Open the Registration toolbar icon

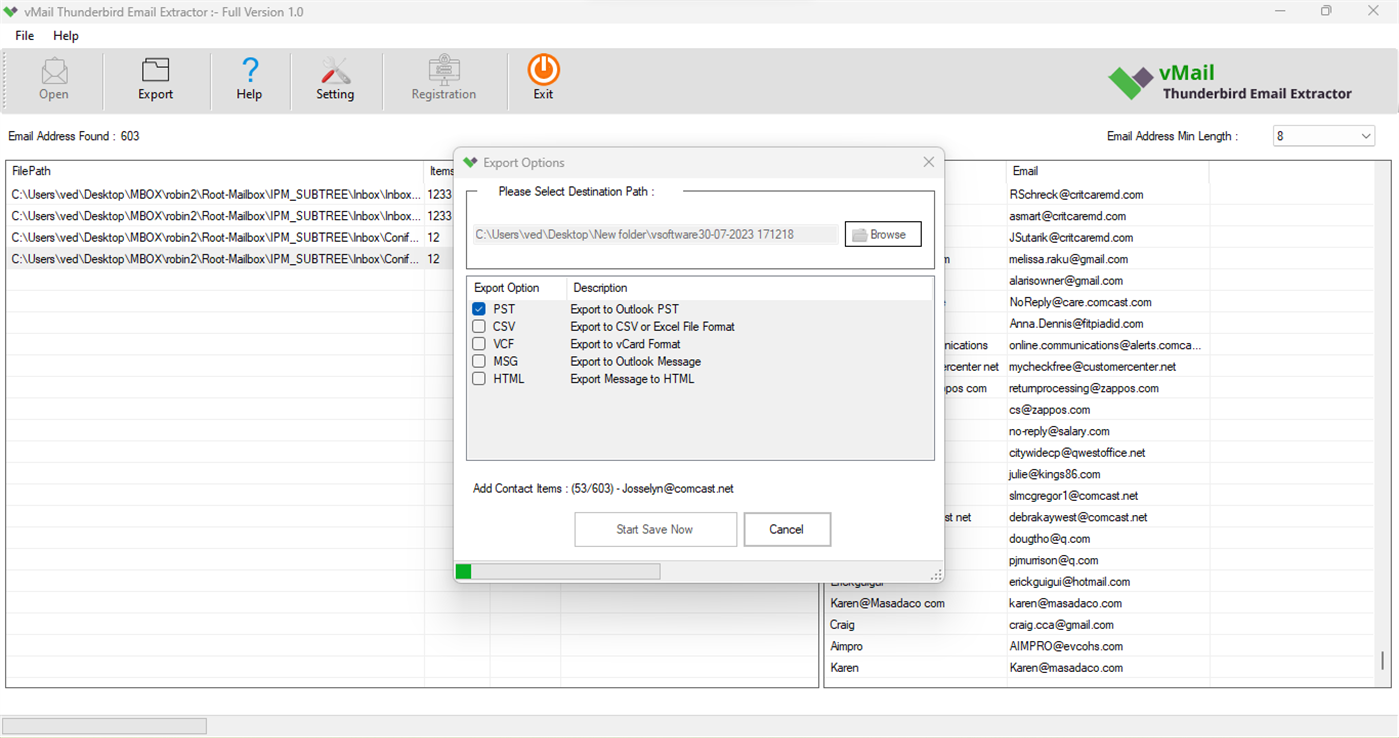pos(444,78)
